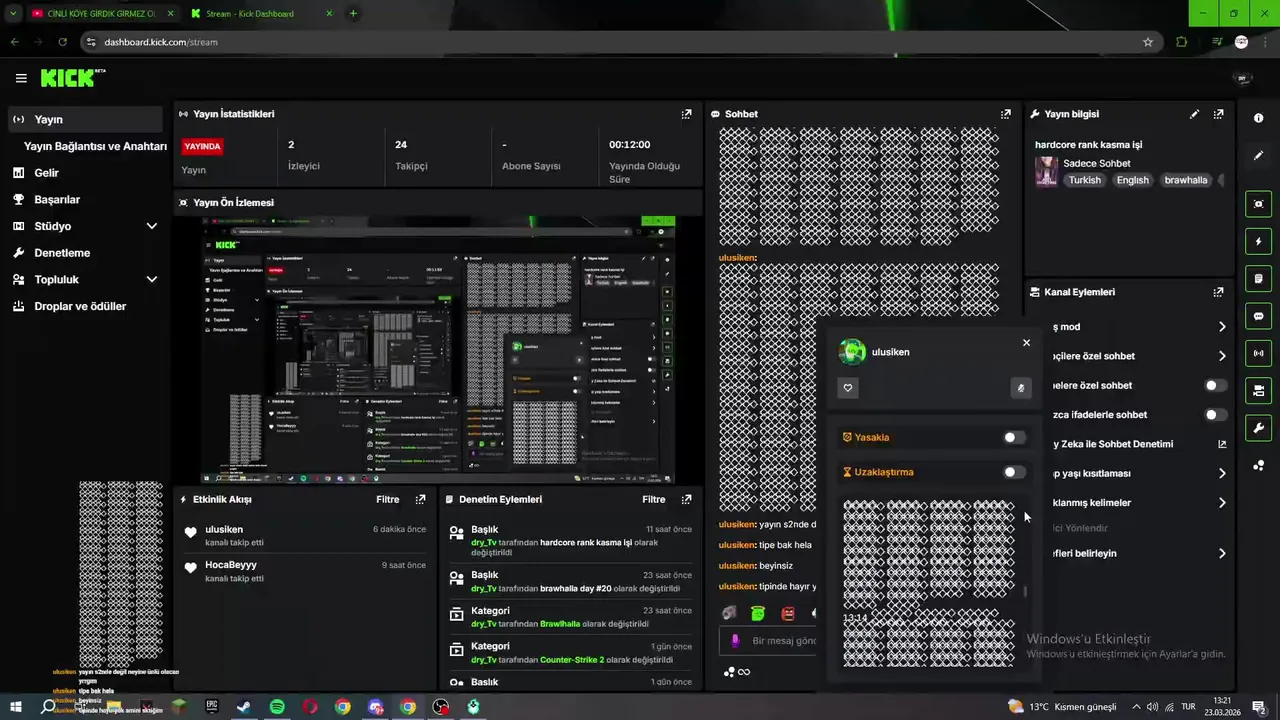Pop out the Denetim Eylemleri panel
Image resolution: width=1280 pixels, height=720 pixels.
686,499
